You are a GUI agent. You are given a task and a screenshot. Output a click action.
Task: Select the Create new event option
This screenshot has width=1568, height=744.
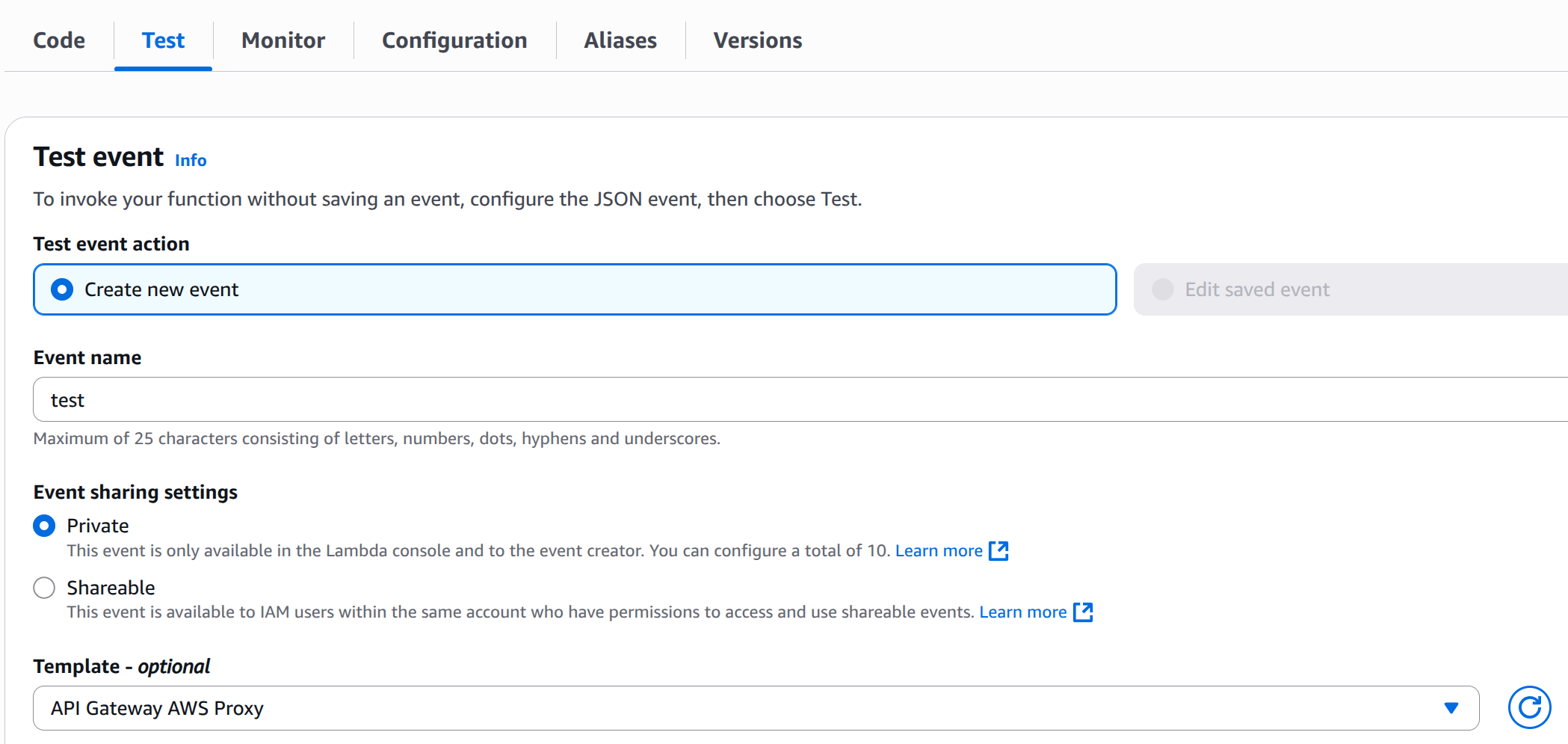click(x=575, y=289)
